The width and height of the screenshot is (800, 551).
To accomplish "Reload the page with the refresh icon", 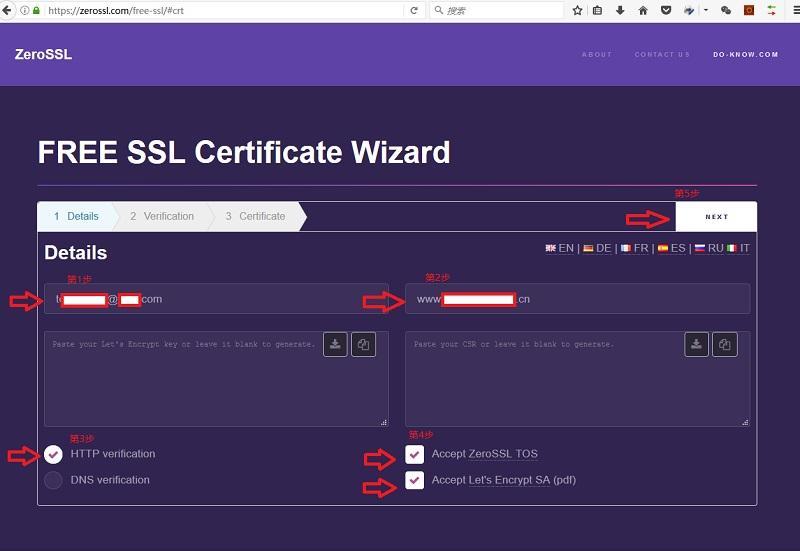I will point(414,10).
